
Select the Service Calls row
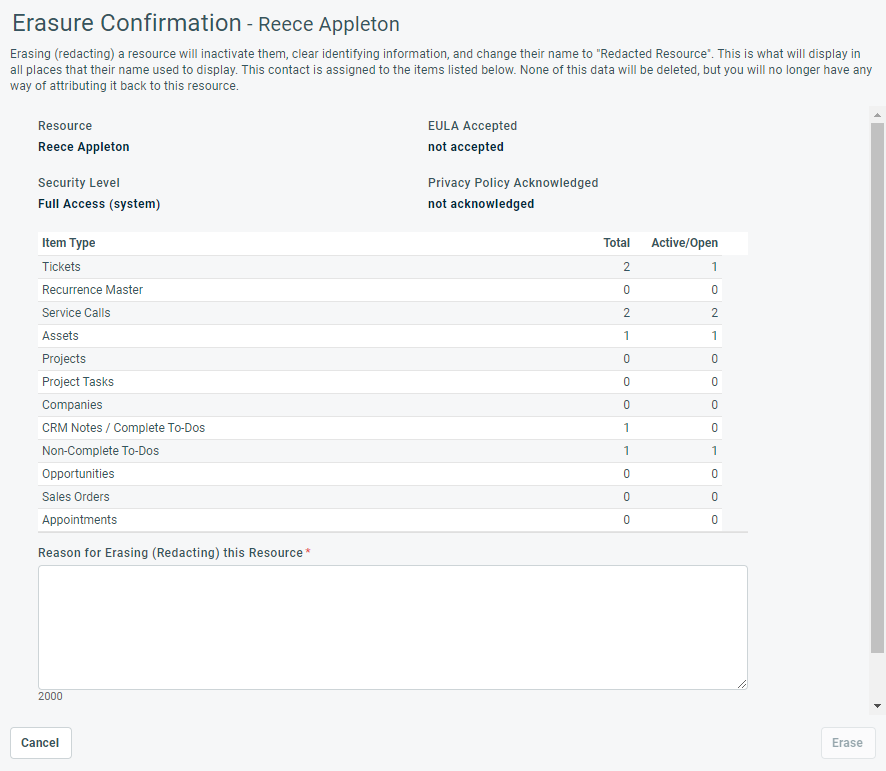click(x=380, y=313)
